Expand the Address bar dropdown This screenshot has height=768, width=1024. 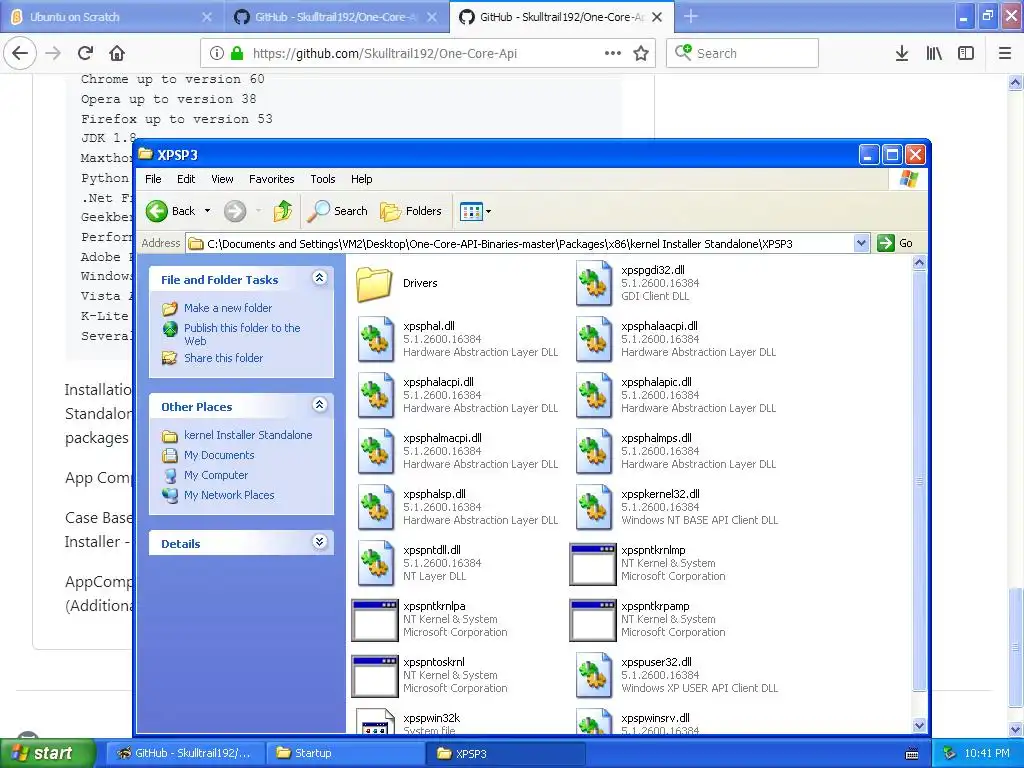pos(861,244)
